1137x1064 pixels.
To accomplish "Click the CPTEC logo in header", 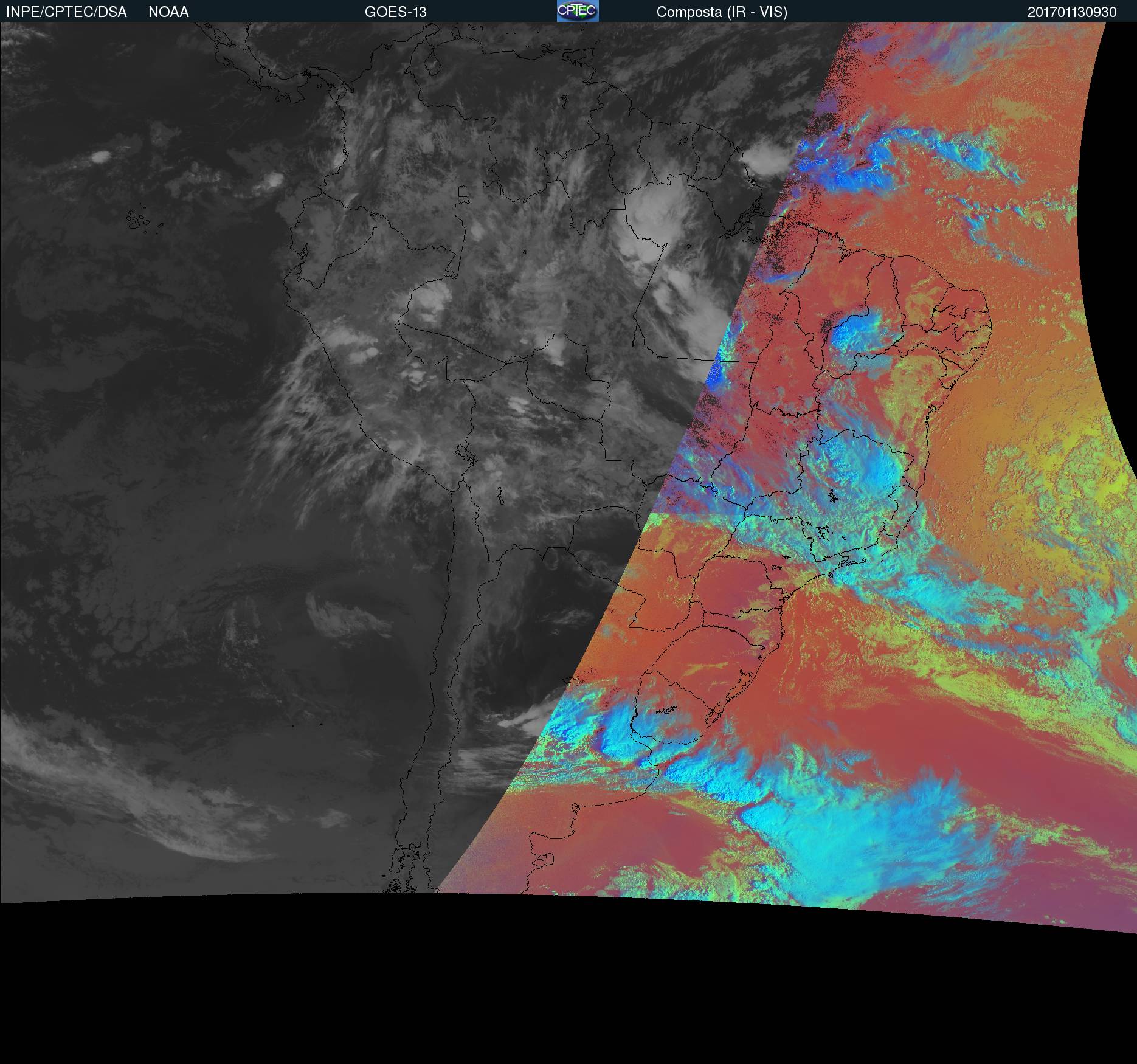I will coord(578,11).
